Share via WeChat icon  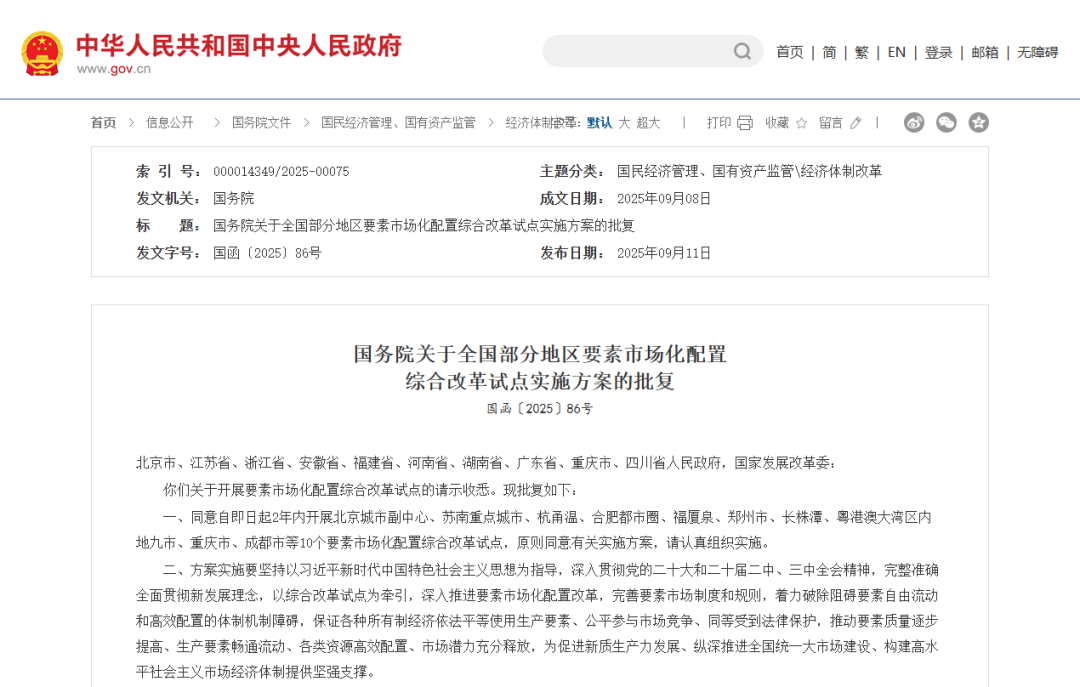946,123
